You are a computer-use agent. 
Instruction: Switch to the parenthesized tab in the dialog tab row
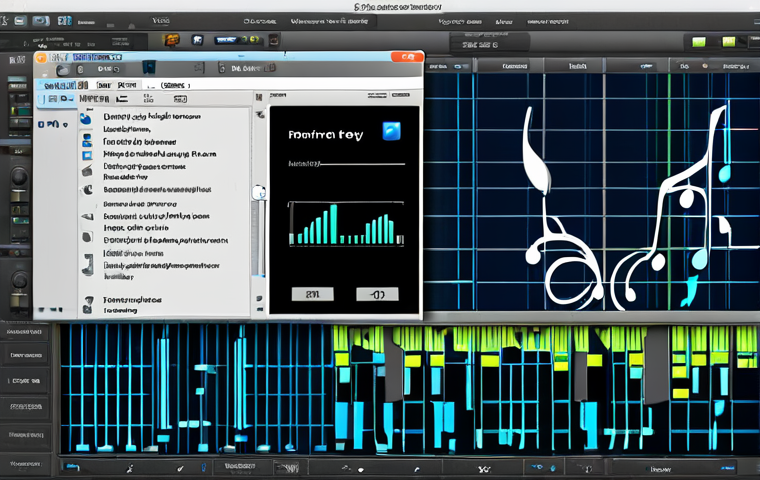[x=175, y=85]
